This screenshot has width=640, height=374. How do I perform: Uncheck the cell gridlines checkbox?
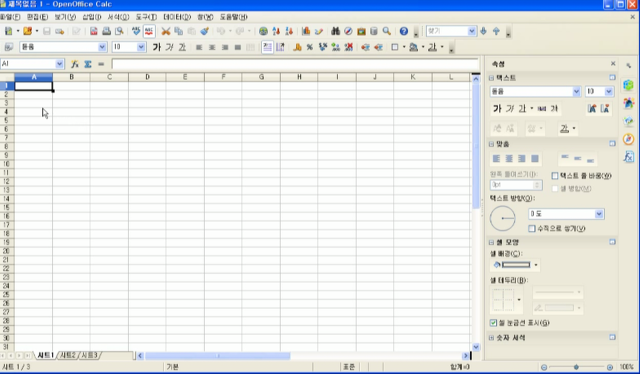pos(493,323)
